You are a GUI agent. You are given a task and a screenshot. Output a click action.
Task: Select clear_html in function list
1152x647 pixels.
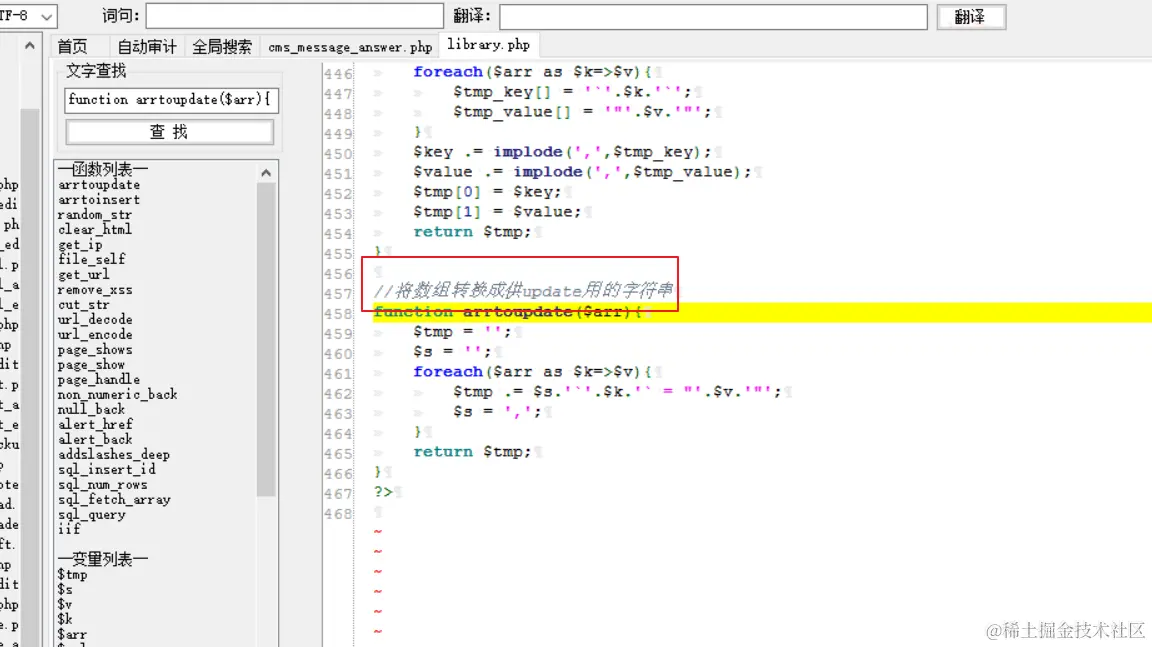point(96,229)
